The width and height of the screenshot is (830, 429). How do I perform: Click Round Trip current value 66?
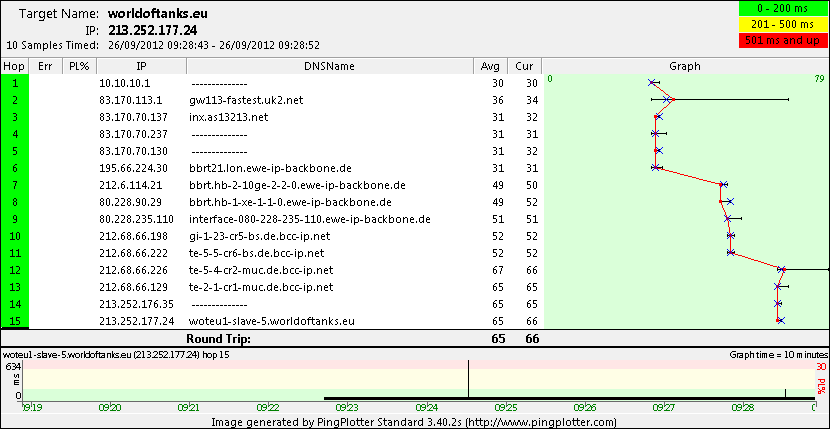tap(532, 339)
